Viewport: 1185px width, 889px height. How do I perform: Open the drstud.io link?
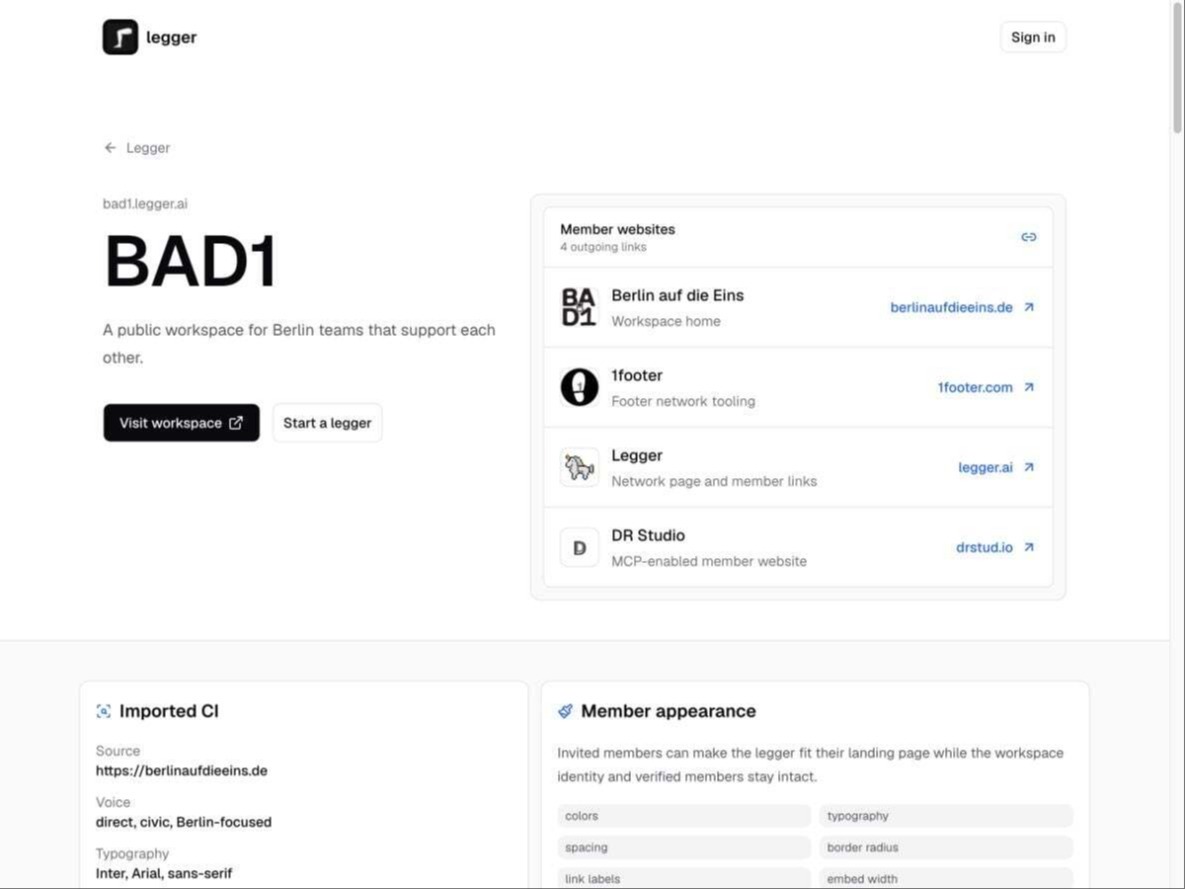pos(984,547)
